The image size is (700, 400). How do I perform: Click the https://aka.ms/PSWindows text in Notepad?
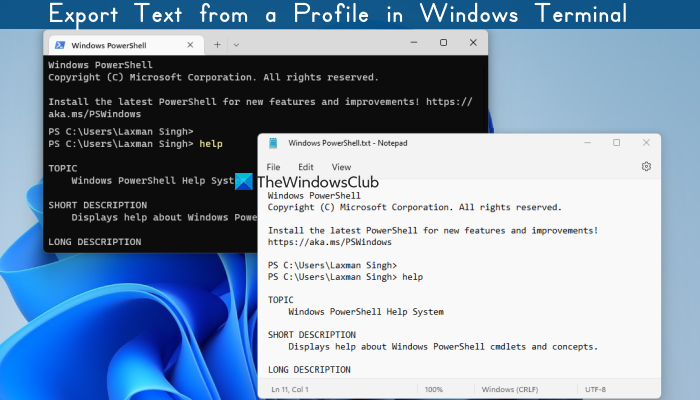tap(329, 242)
